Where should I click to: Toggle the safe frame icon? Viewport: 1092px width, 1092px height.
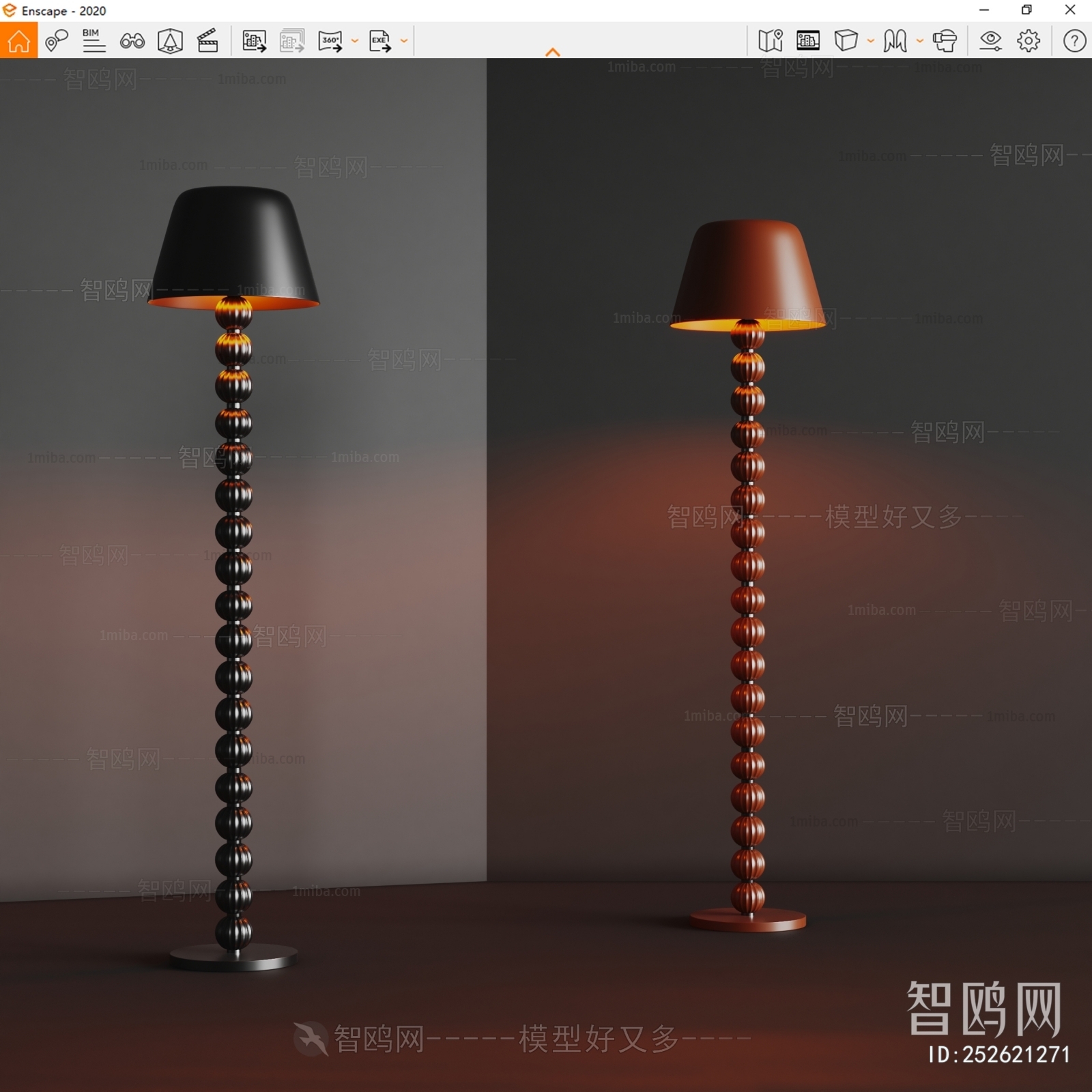pos(808,41)
